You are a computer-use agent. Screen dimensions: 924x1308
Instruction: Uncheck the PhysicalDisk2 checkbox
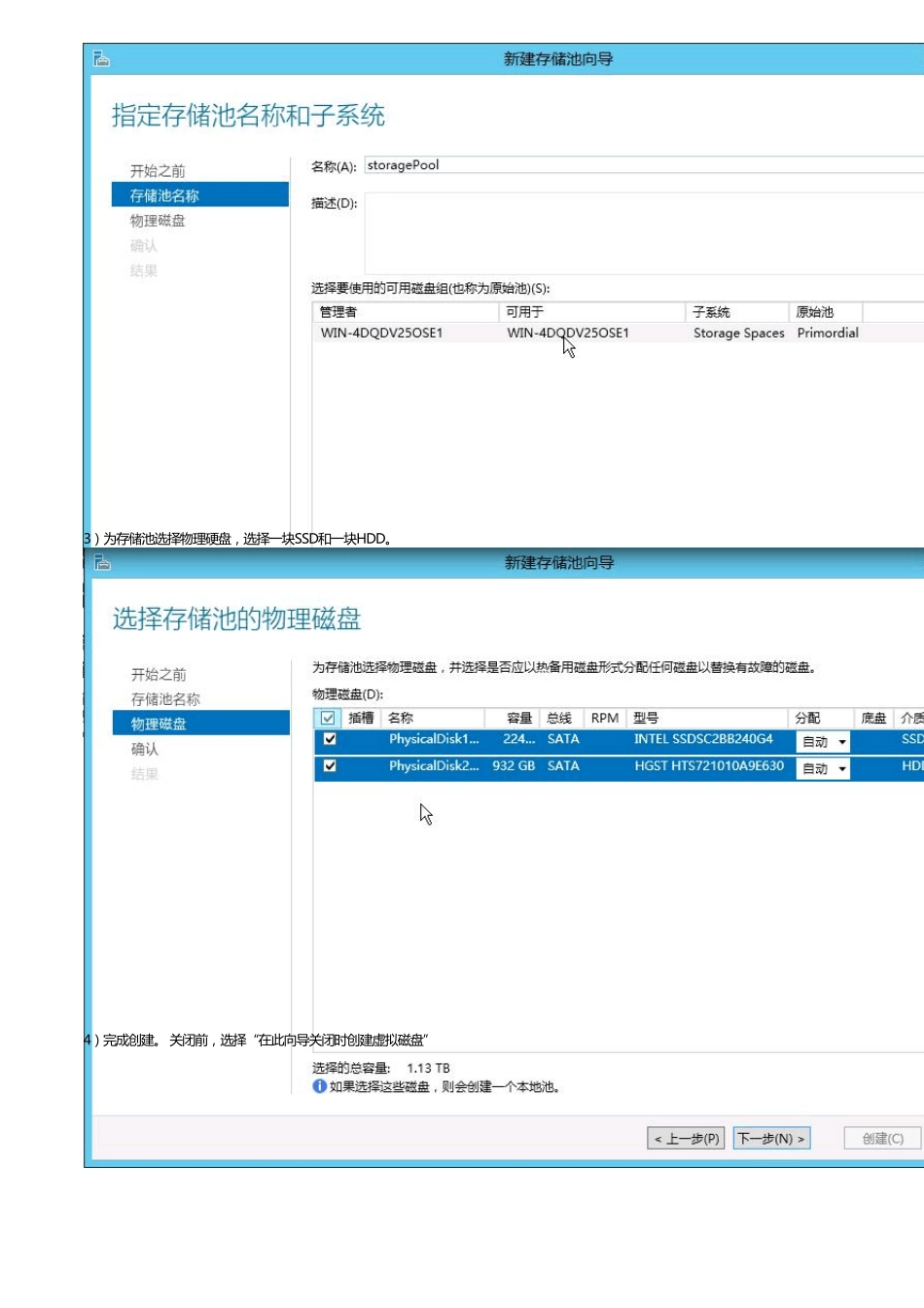pyautogui.click(x=330, y=766)
